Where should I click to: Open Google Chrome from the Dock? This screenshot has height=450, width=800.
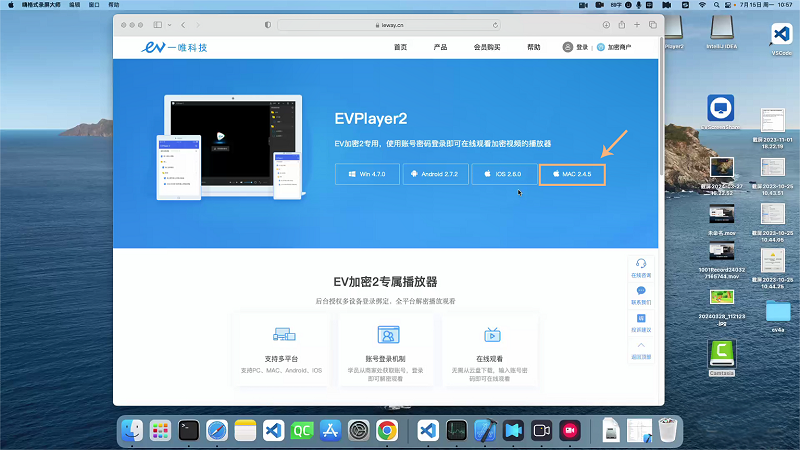click(x=387, y=431)
